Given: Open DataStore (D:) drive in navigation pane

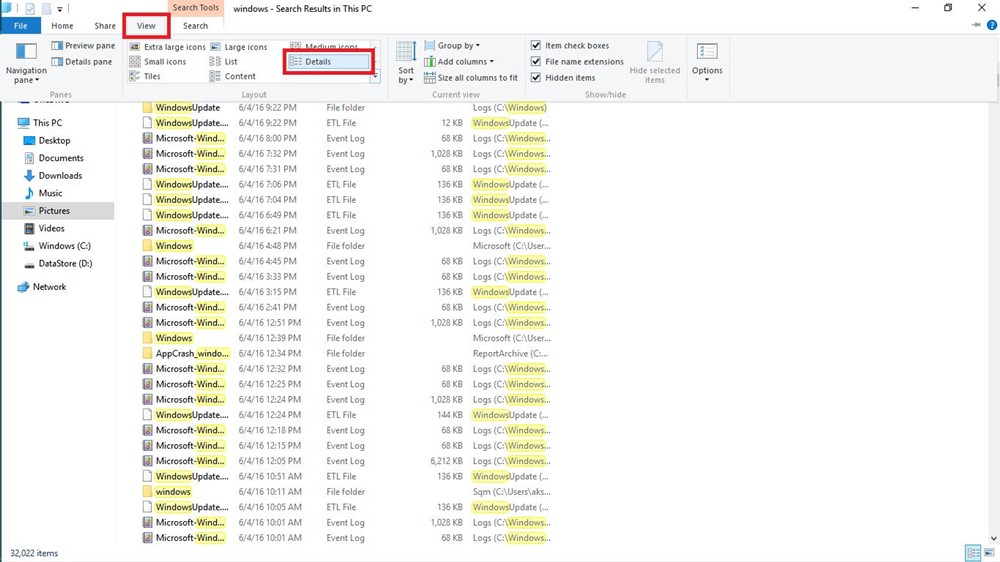Looking at the screenshot, I should pyautogui.click(x=58, y=263).
